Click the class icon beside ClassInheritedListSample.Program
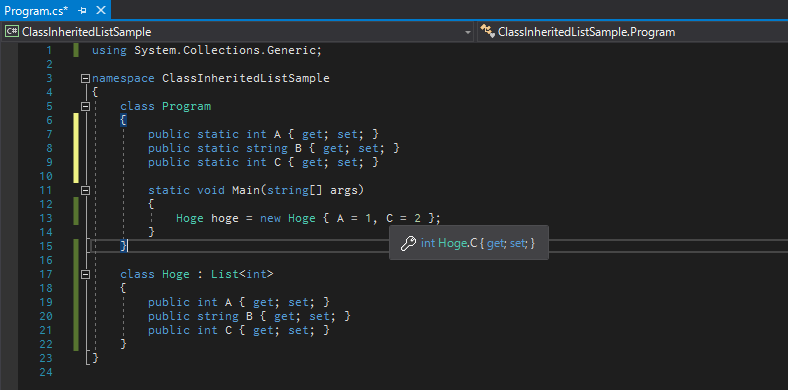788x390 pixels. (x=487, y=32)
